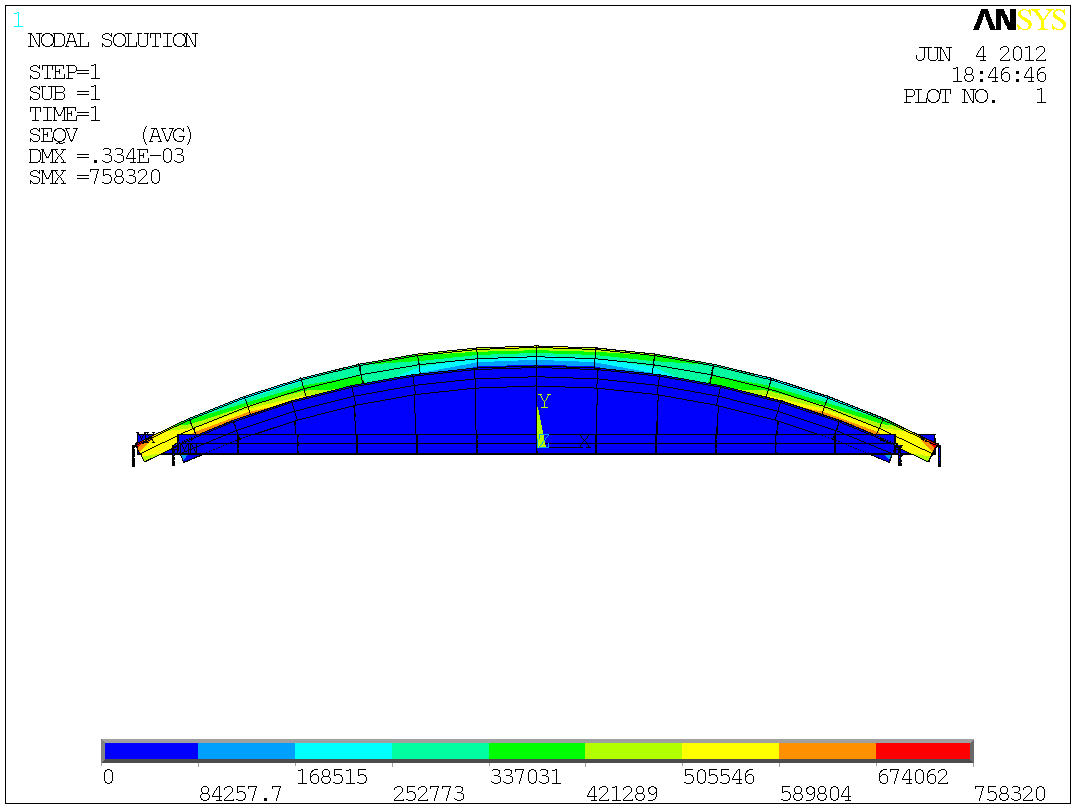Click the legend value '505546'
1077x810 pixels.
[718, 777]
